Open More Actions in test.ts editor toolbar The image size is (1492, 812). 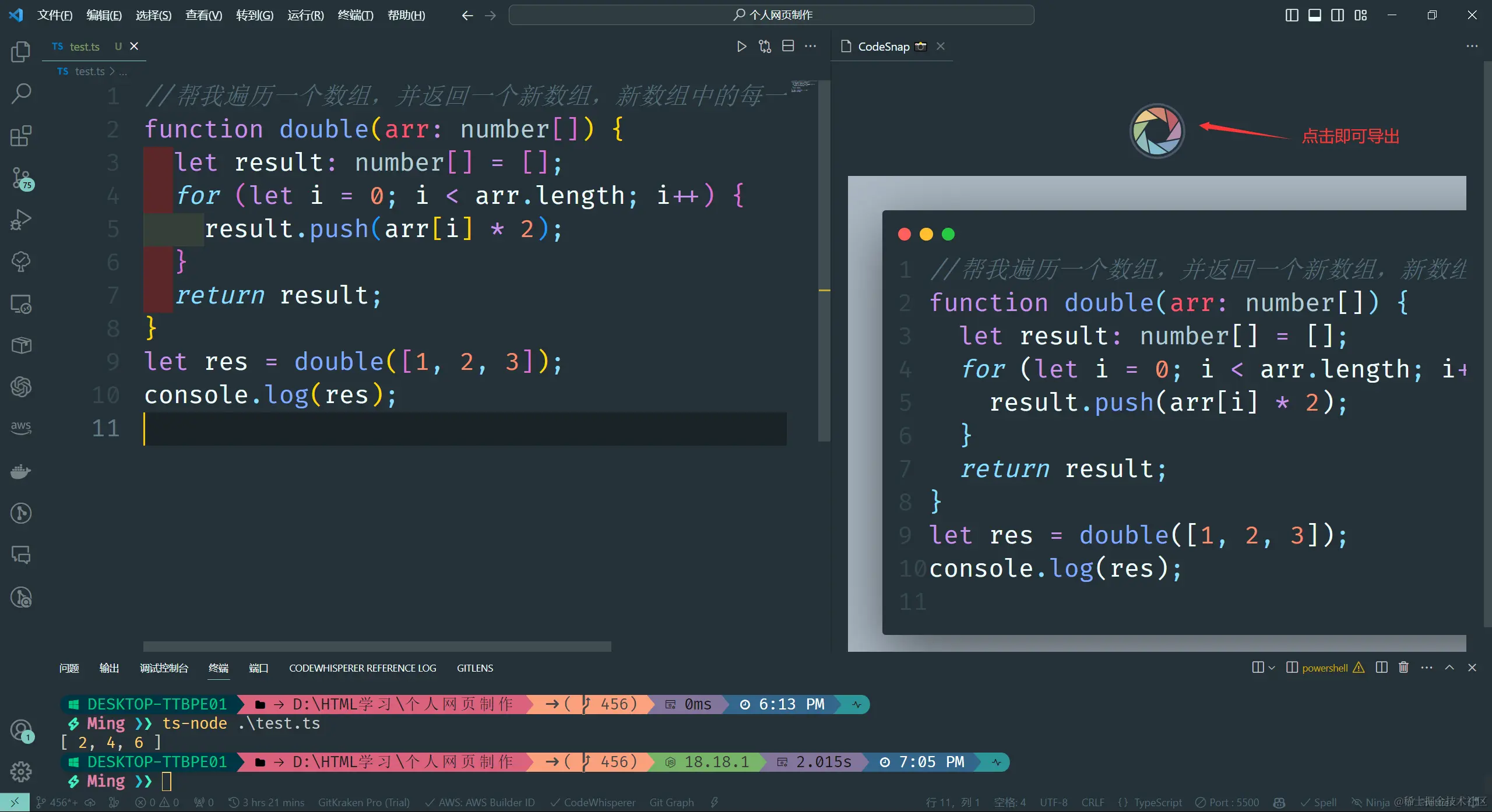coord(811,46)
